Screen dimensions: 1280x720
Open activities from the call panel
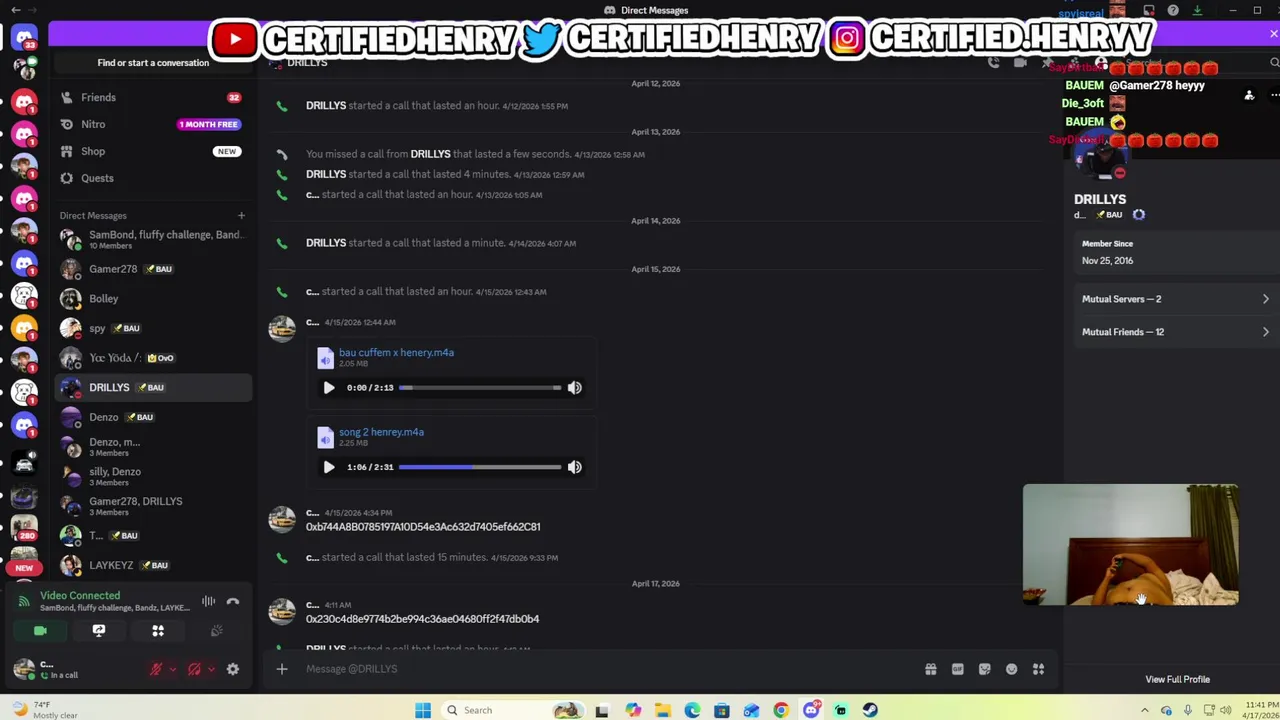coord(158,631)
